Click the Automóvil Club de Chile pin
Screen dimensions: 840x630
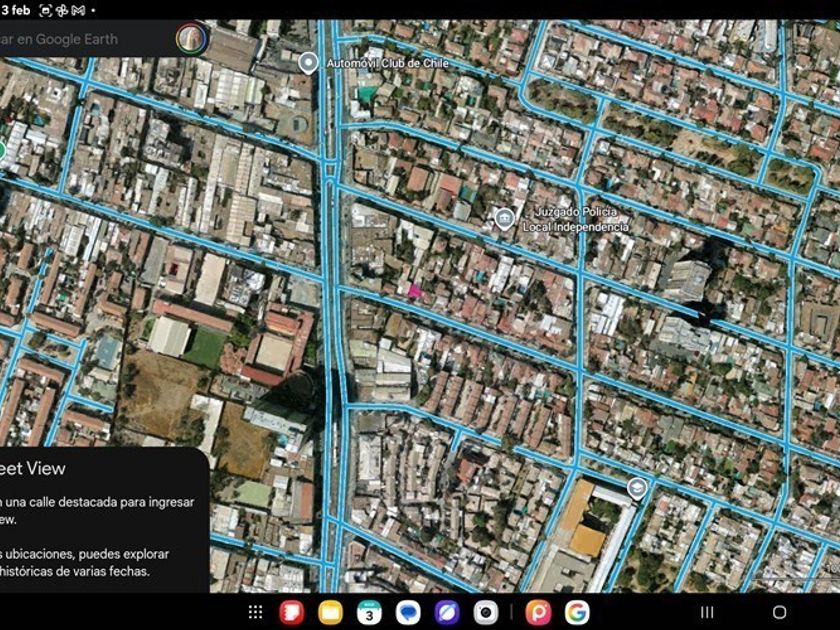[x=309, y=63]
